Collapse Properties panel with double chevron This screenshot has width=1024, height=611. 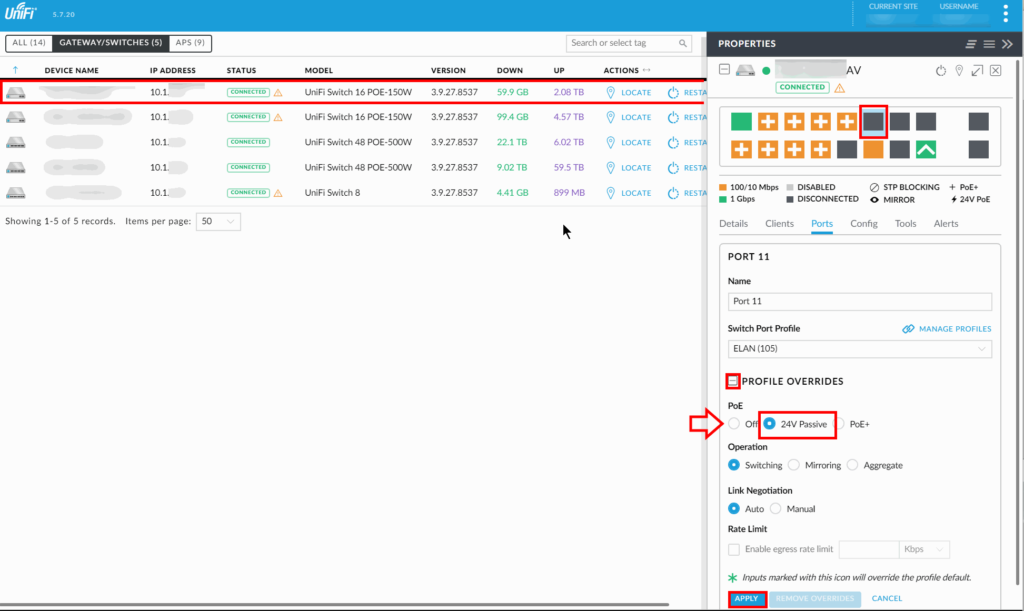(x=1007, y=44)
